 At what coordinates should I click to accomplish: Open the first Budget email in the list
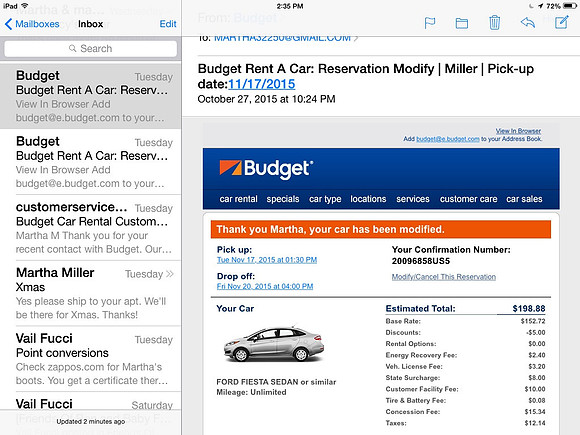pos(91,96)
